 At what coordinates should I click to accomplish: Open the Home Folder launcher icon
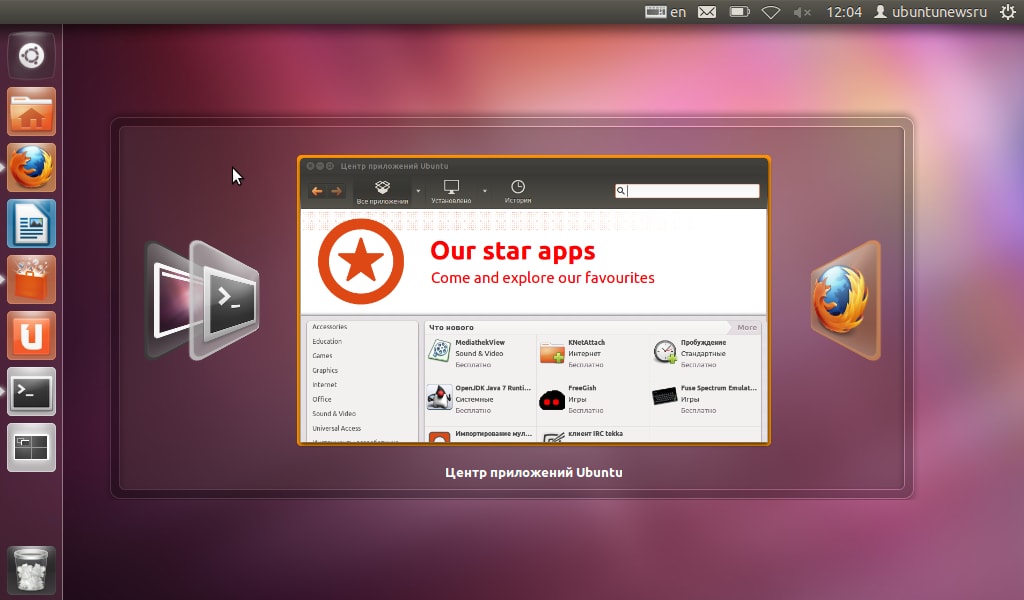pyautogui.click(x=31, y=112)
